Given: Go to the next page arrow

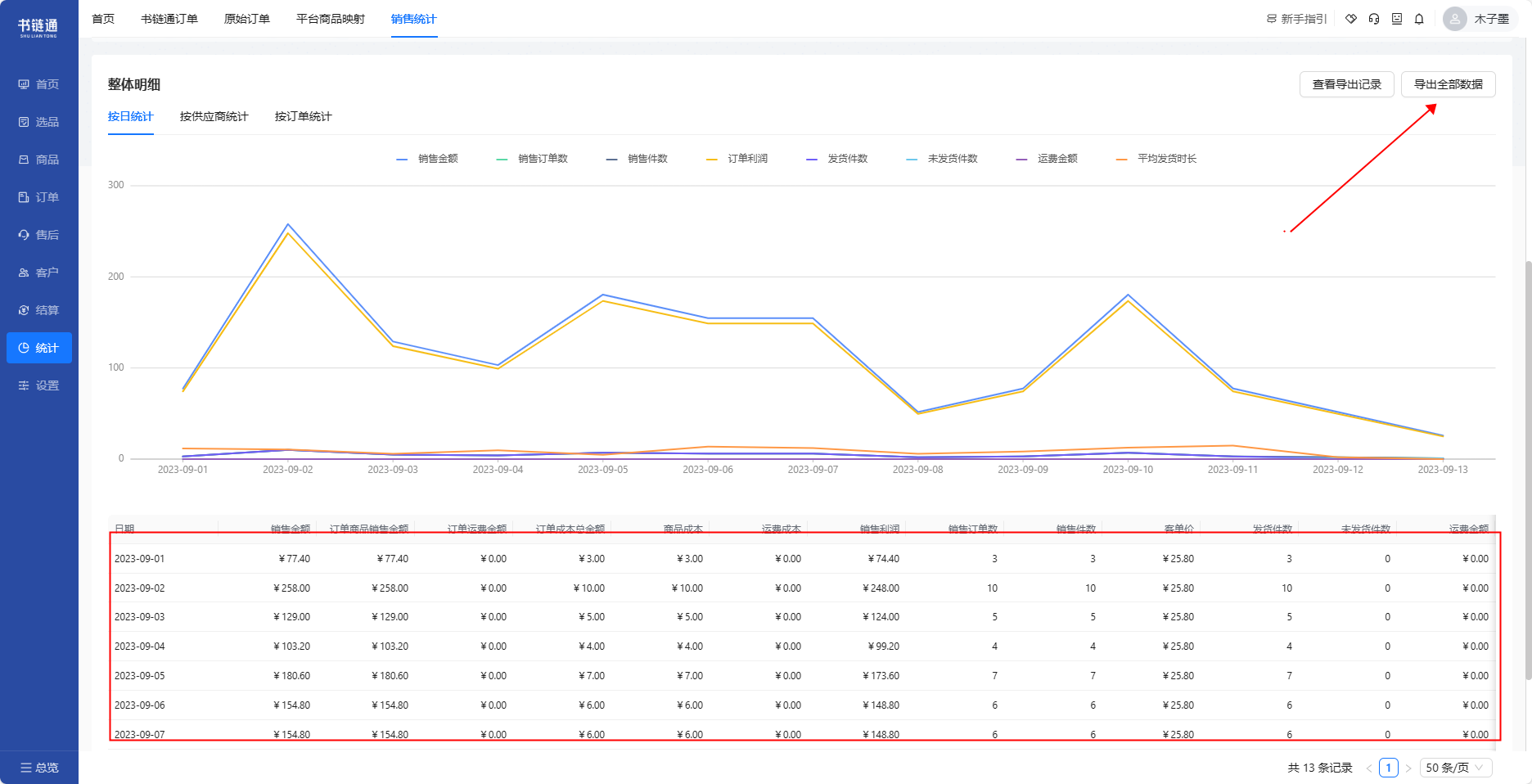Looking at the screenshot, I should click(x=1408, y=768).
